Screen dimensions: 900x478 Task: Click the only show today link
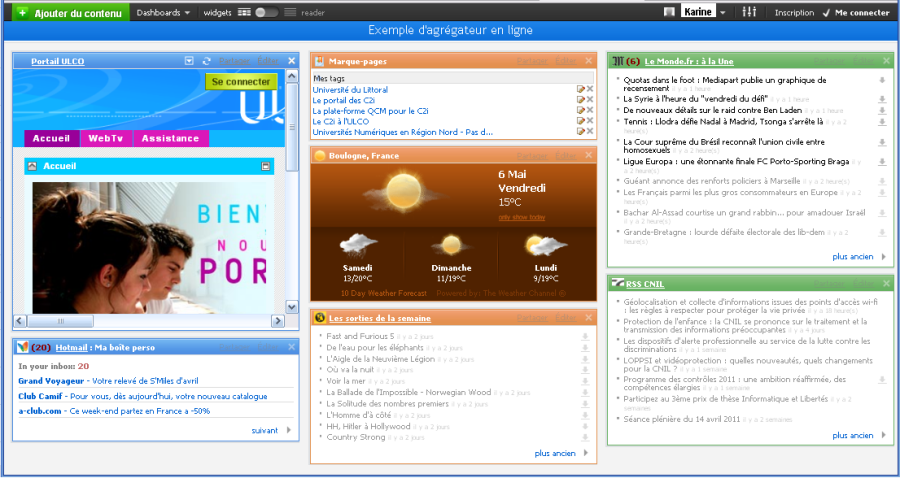(522, 217)
